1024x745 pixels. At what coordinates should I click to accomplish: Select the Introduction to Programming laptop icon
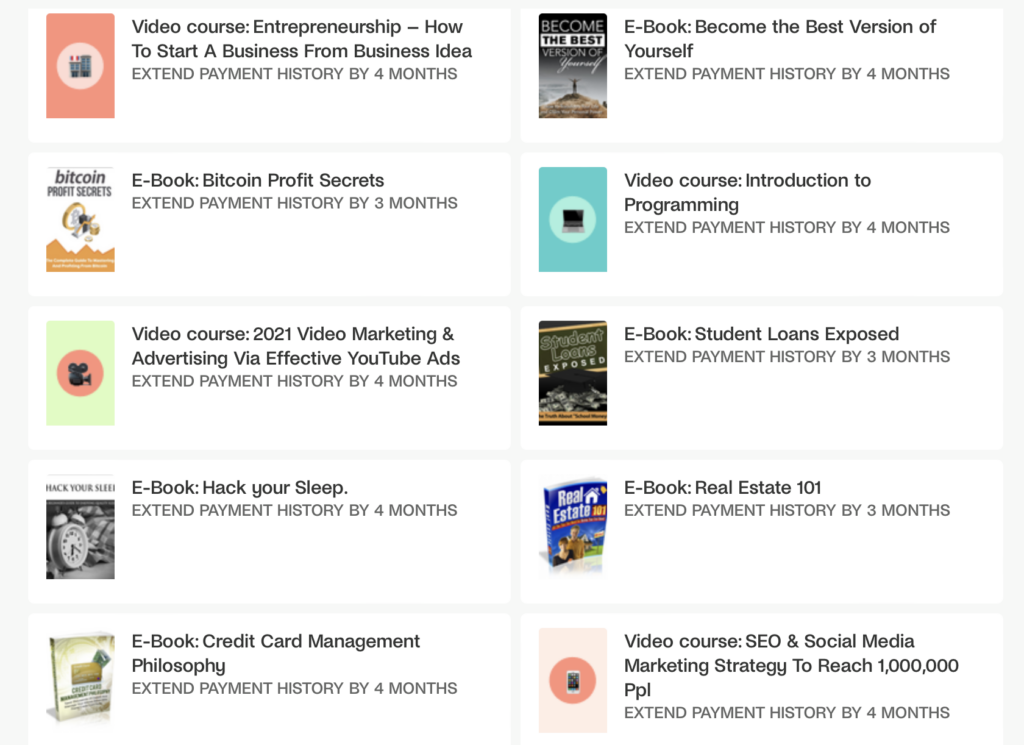click(x=573, y=219)
